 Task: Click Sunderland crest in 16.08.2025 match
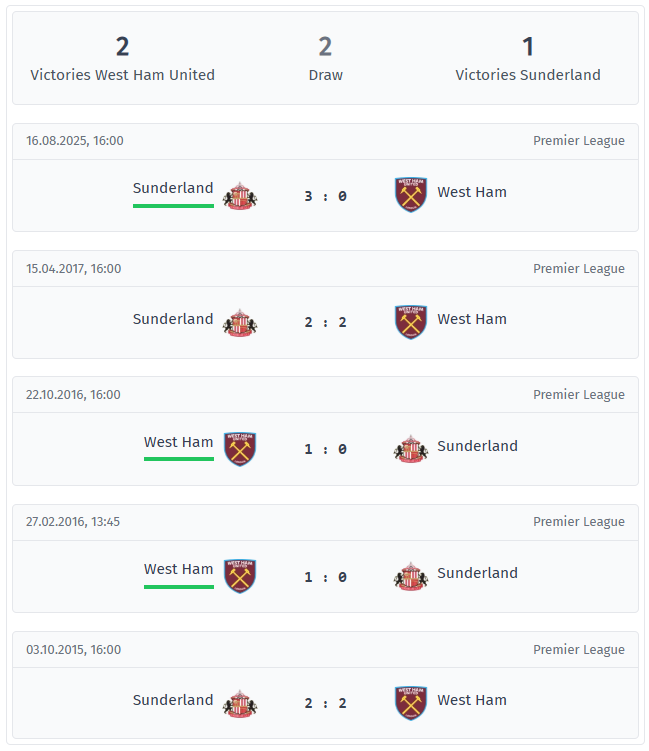[x=240, y=196]
